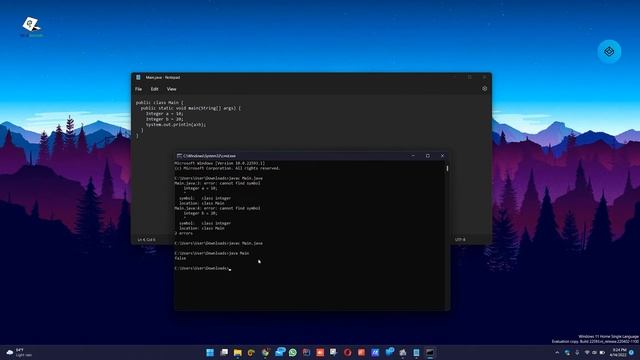Viewport: 640px width, 360px height.
Task: Click the 'Integer b = 20;' line in Notepad
Action: coord(164,119)
